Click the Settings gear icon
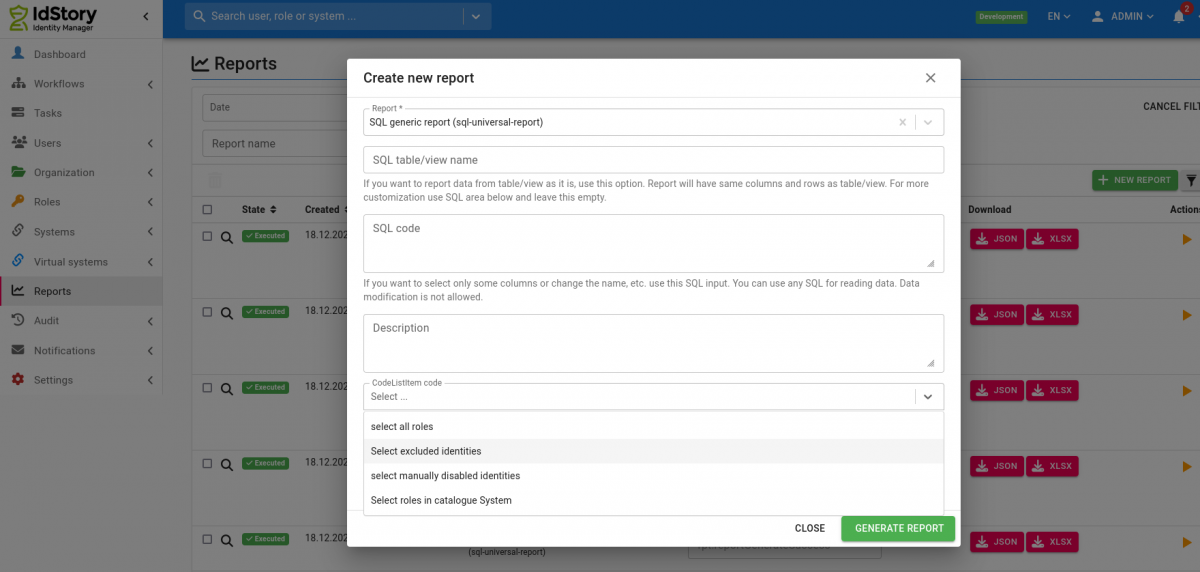The height and width of the screenshot is (572, 1200). (x=18, y=380)
